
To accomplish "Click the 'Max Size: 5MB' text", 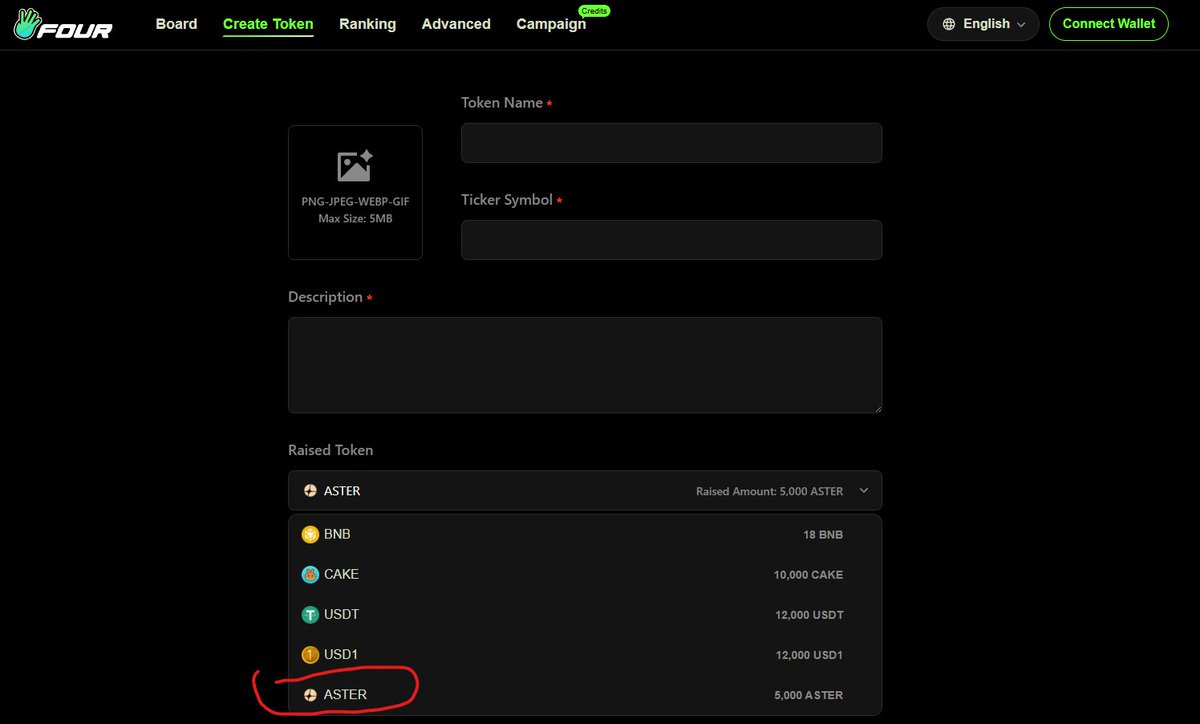I will [x=355, y=218].
